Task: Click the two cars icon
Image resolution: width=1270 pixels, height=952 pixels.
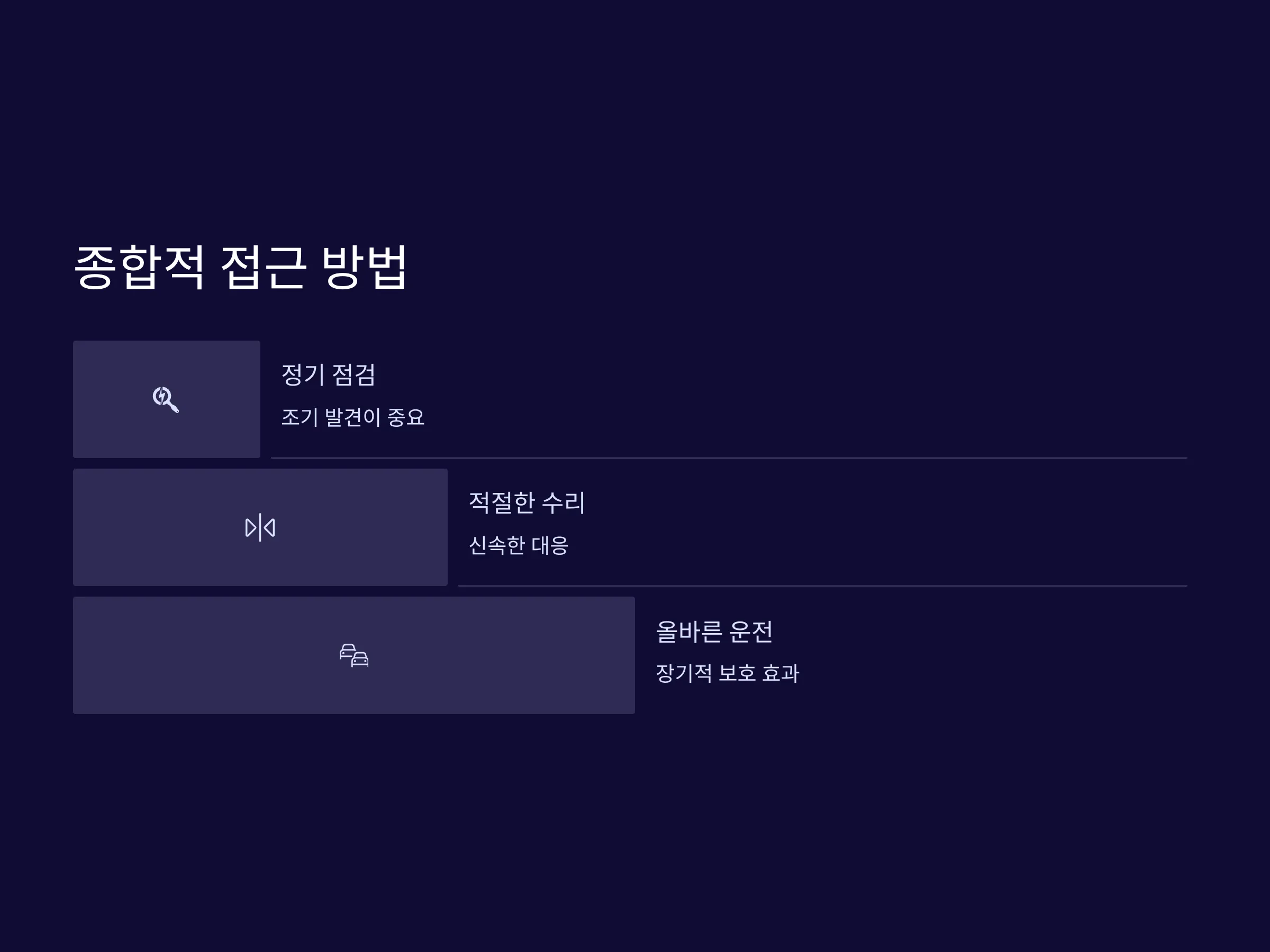Action: tap(354, 655)
